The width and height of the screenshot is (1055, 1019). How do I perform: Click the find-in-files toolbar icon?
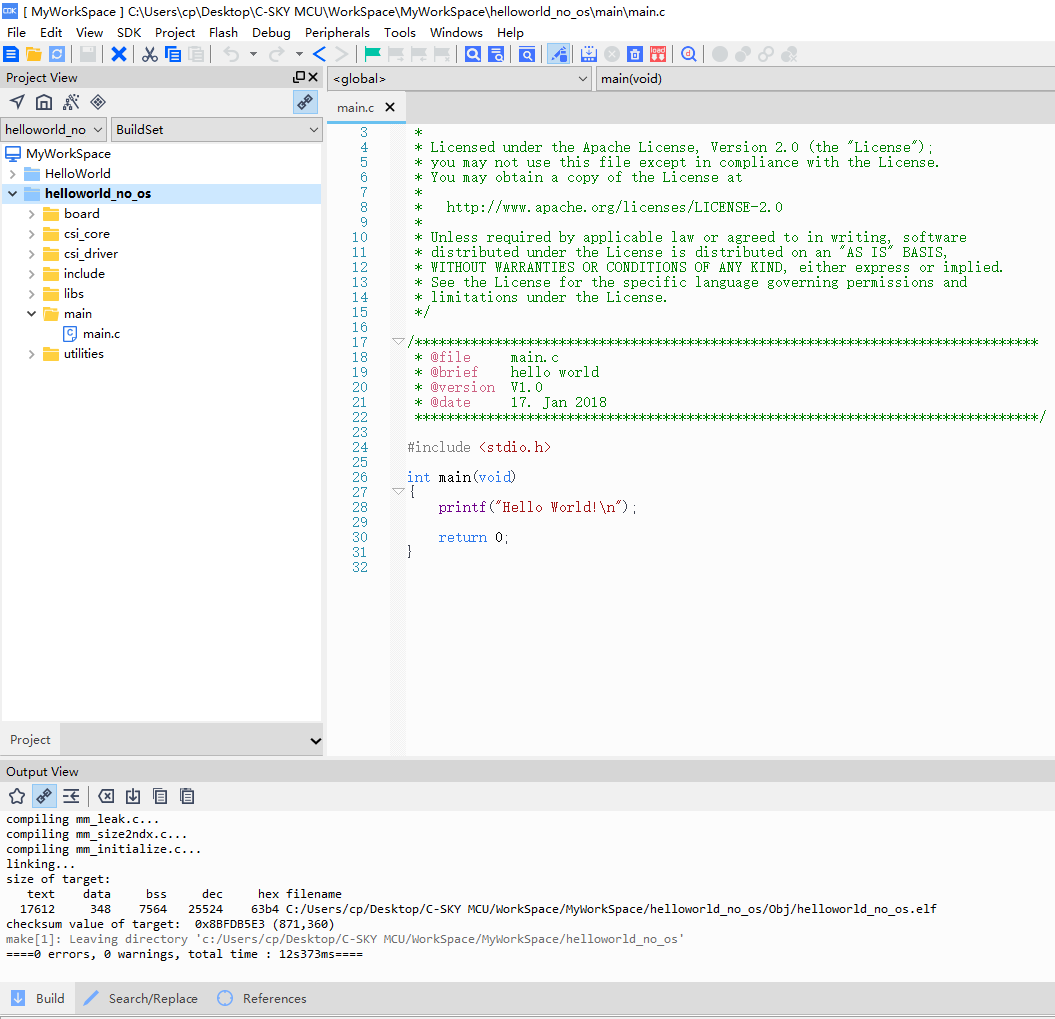point(497,55)
